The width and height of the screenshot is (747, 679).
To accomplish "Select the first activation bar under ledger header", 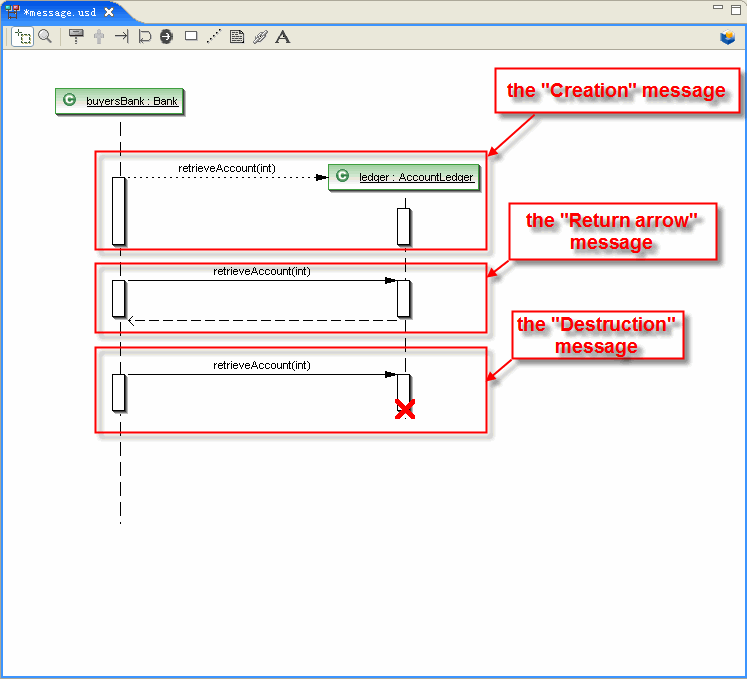I will point(404,226).
